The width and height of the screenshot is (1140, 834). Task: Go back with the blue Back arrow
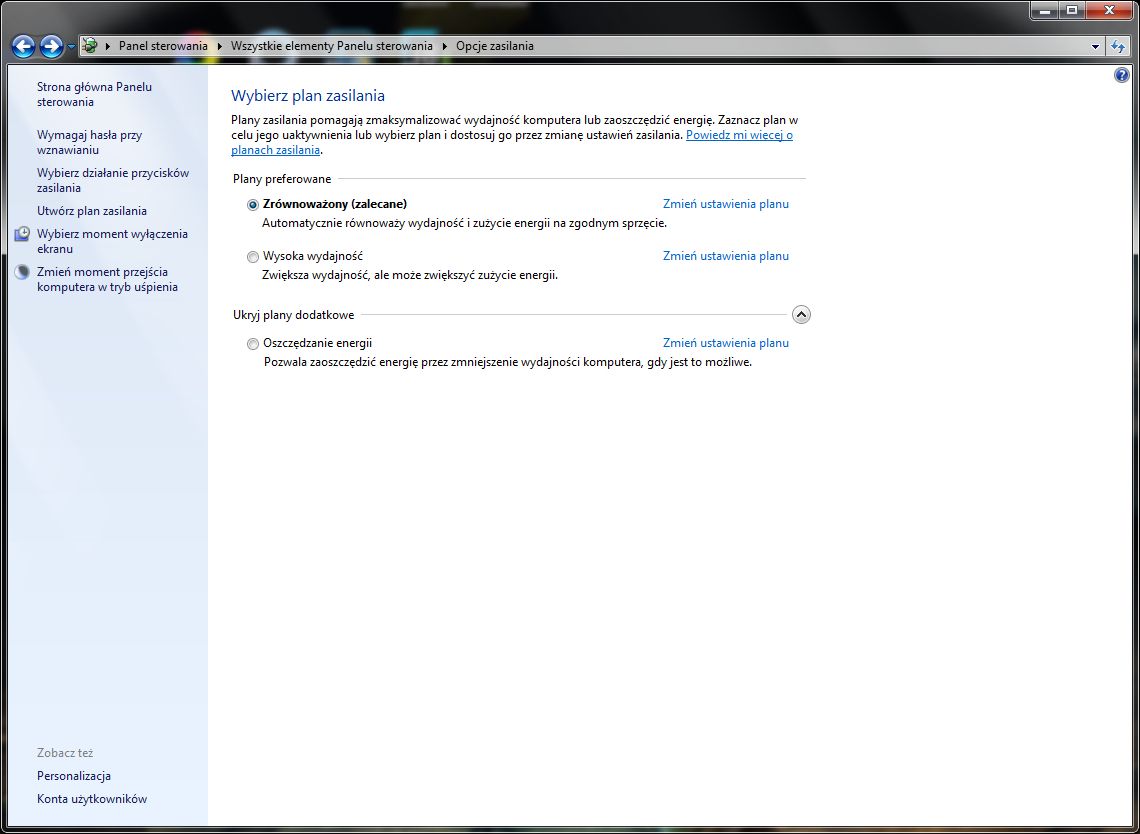[x=23, y=47]
